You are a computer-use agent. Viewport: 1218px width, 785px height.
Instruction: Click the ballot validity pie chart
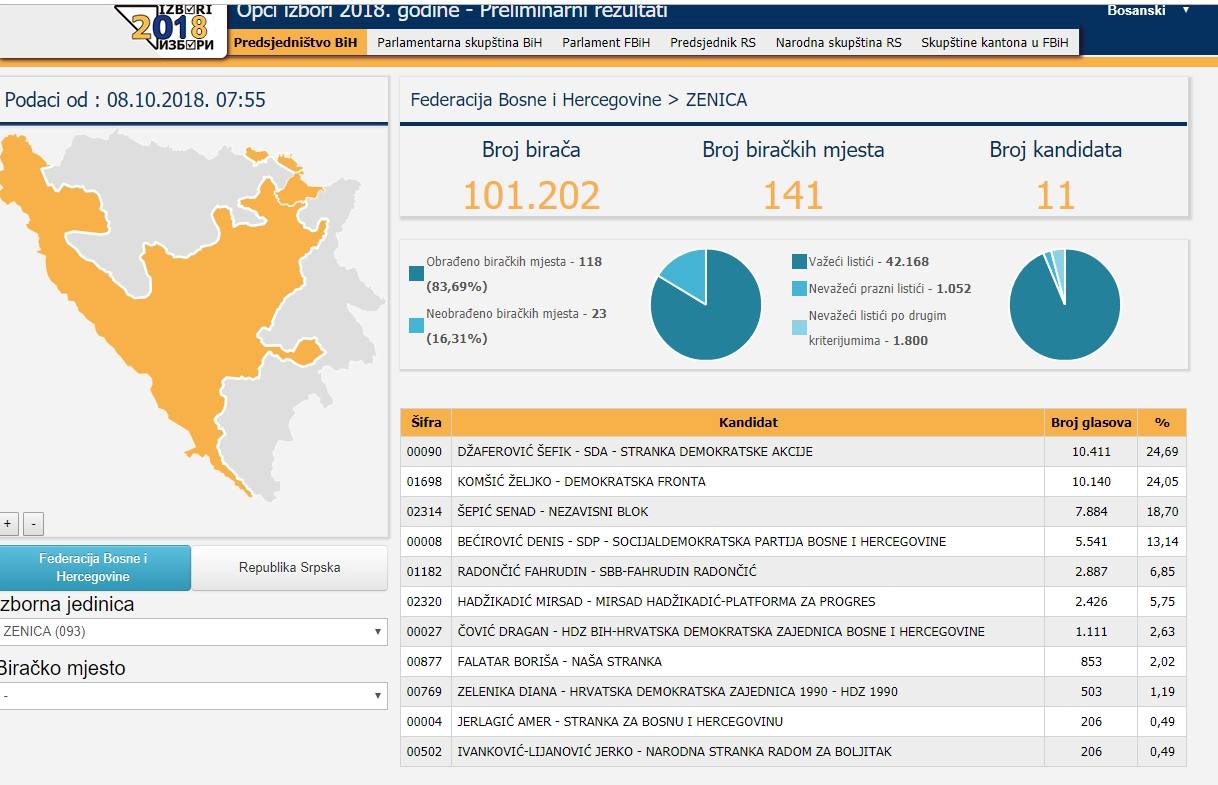pyautogui.click(x=1064, y=304)
